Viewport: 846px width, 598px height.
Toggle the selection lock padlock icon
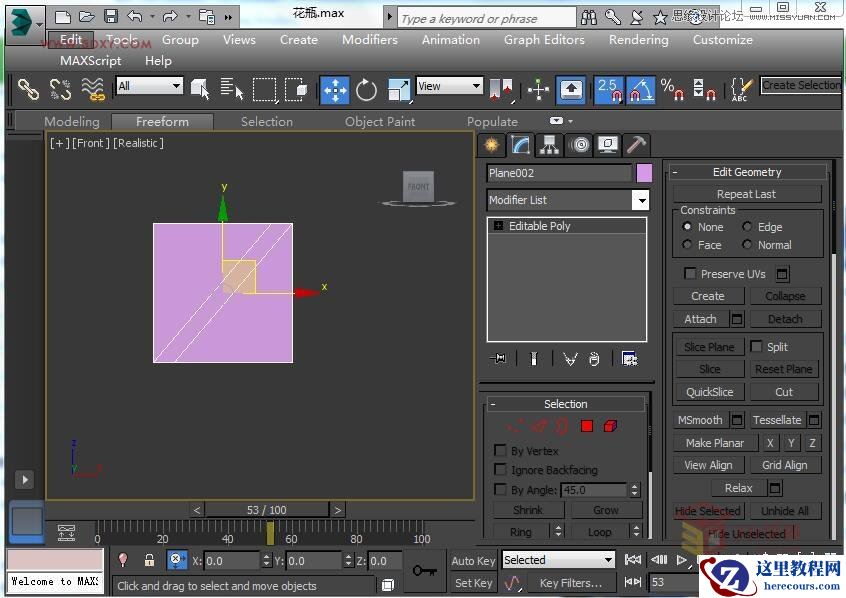(149, 561)
